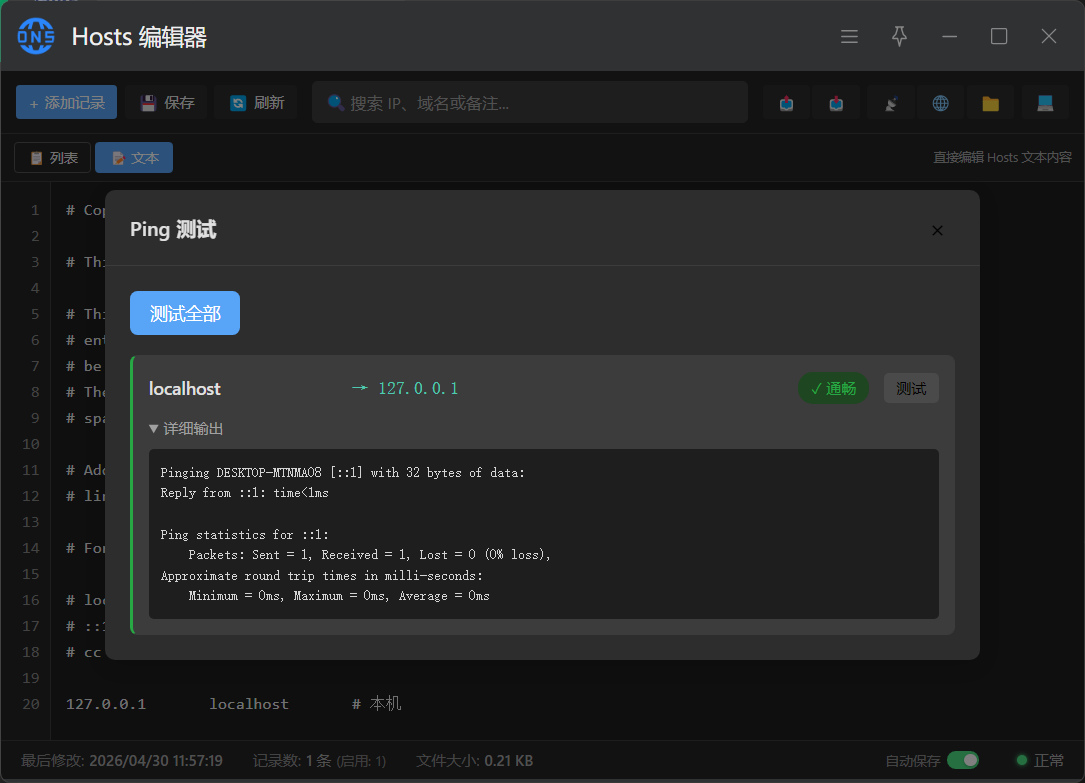Click the # 本机 comment in editor

(376, 704)
